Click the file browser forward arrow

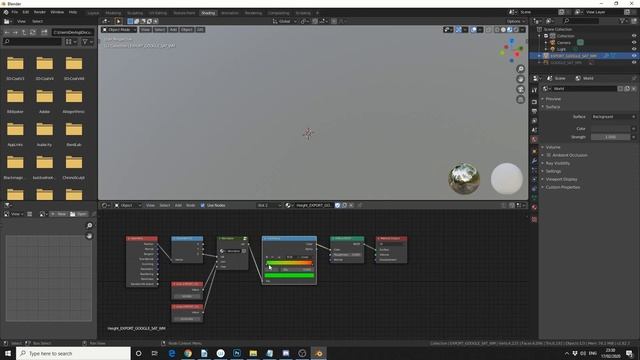click(x=15, y=32)
